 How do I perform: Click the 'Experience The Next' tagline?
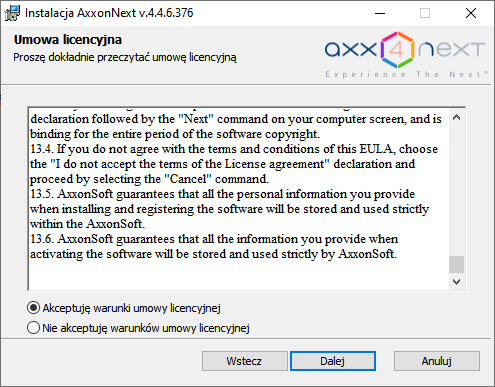(406, 74)
